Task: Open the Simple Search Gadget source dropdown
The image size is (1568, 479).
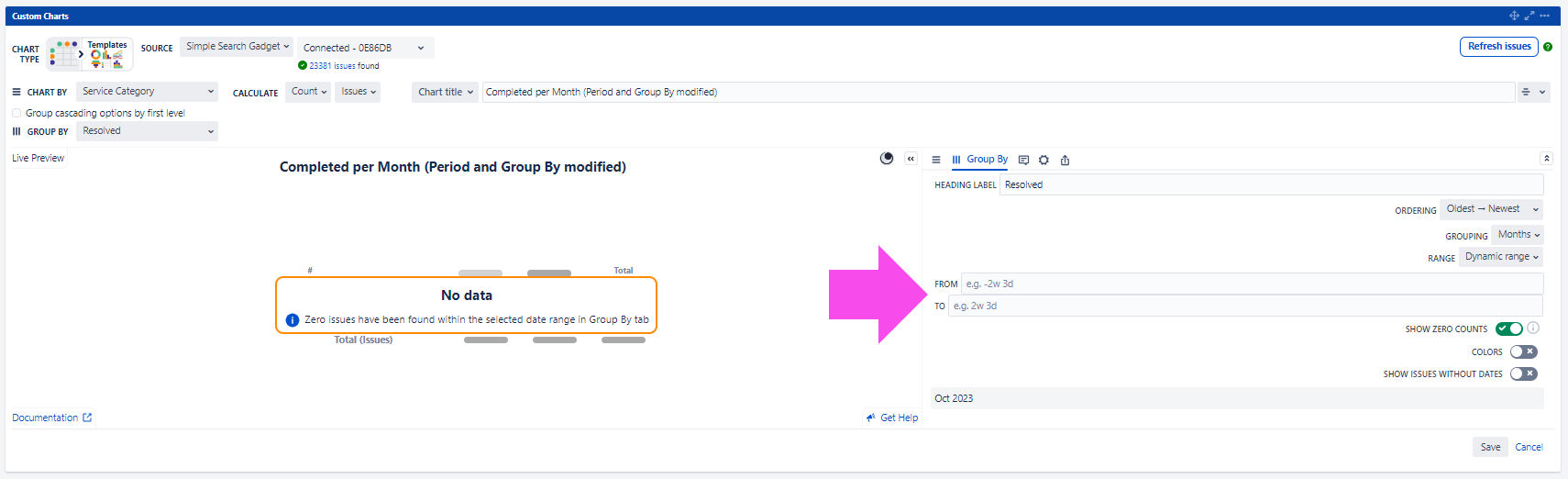Action: click(237, 46)
